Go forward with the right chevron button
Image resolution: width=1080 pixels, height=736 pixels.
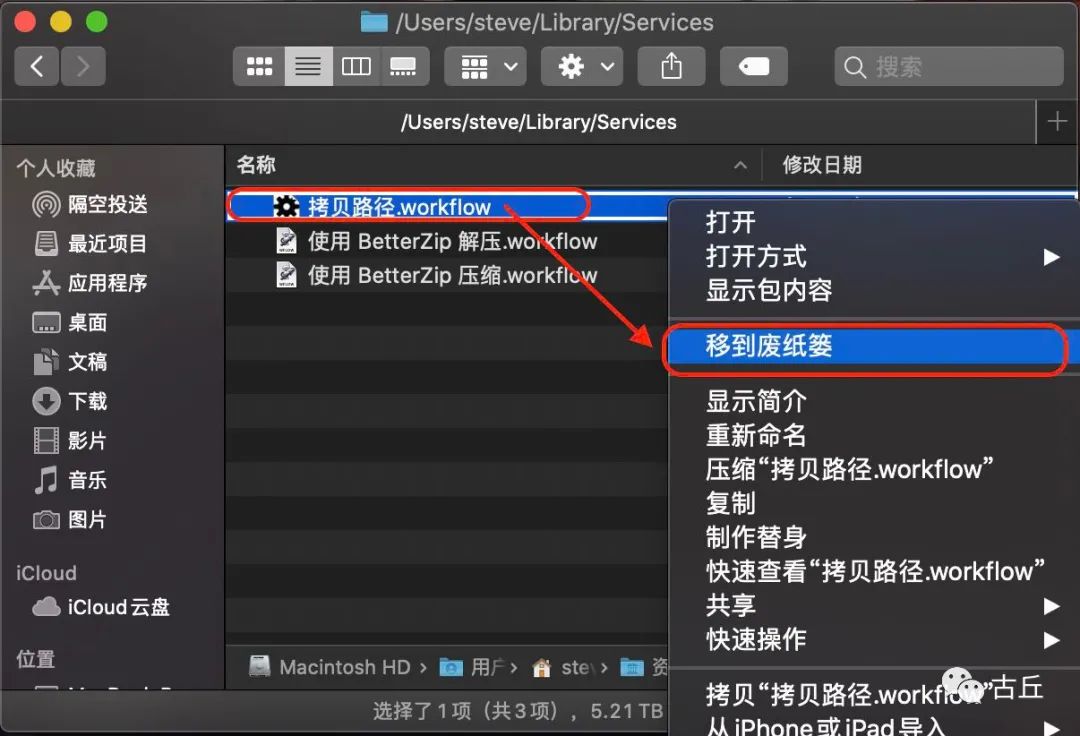(83, 66)
